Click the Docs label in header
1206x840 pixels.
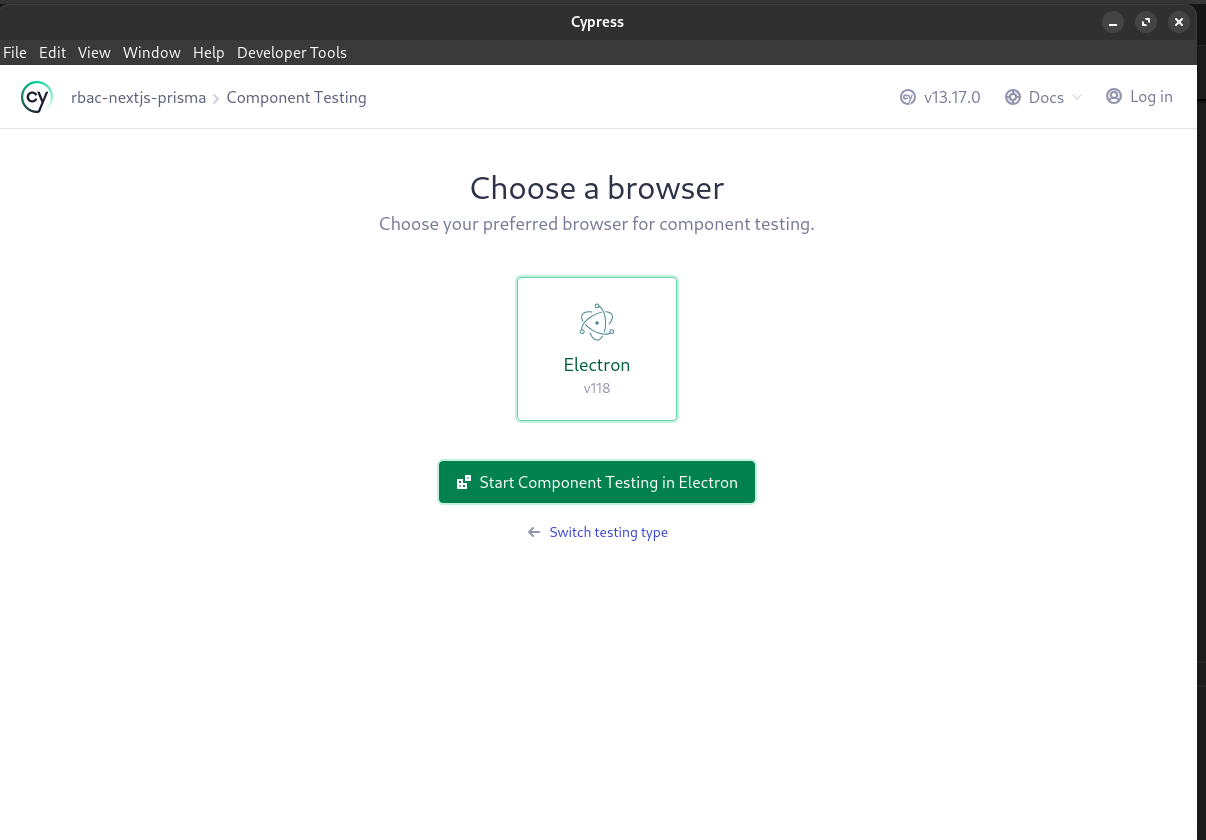1046,97
